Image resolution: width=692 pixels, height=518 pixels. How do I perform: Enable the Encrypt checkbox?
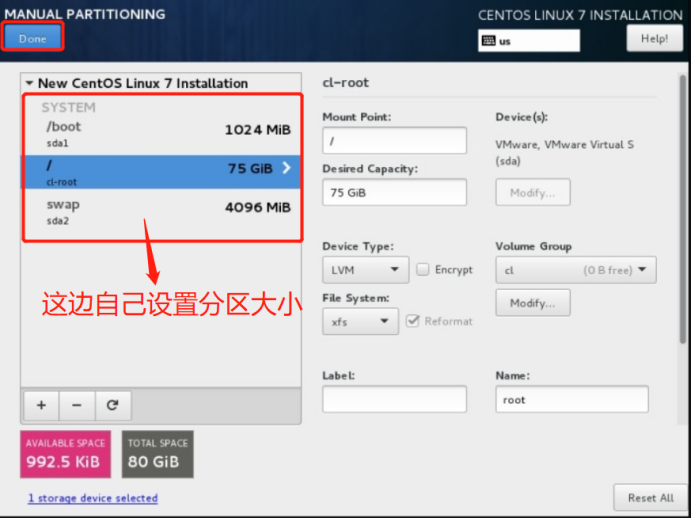pyautogui.click(x=422, y=269)
